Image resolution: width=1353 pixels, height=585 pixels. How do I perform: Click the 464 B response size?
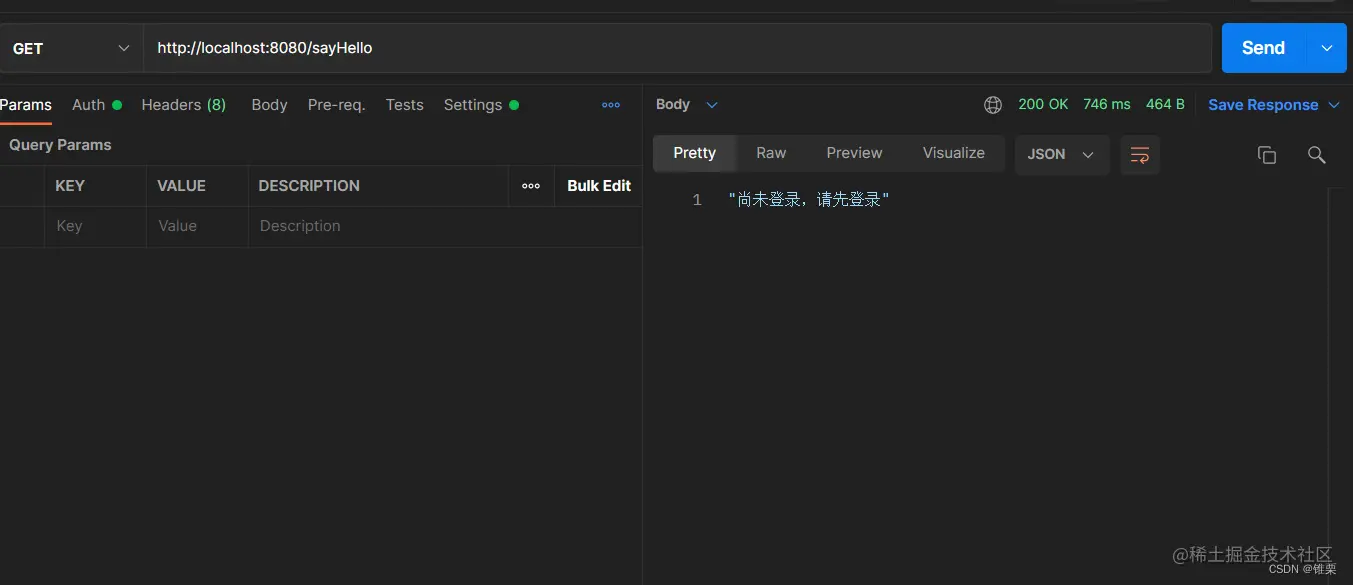click(1165, 104)
